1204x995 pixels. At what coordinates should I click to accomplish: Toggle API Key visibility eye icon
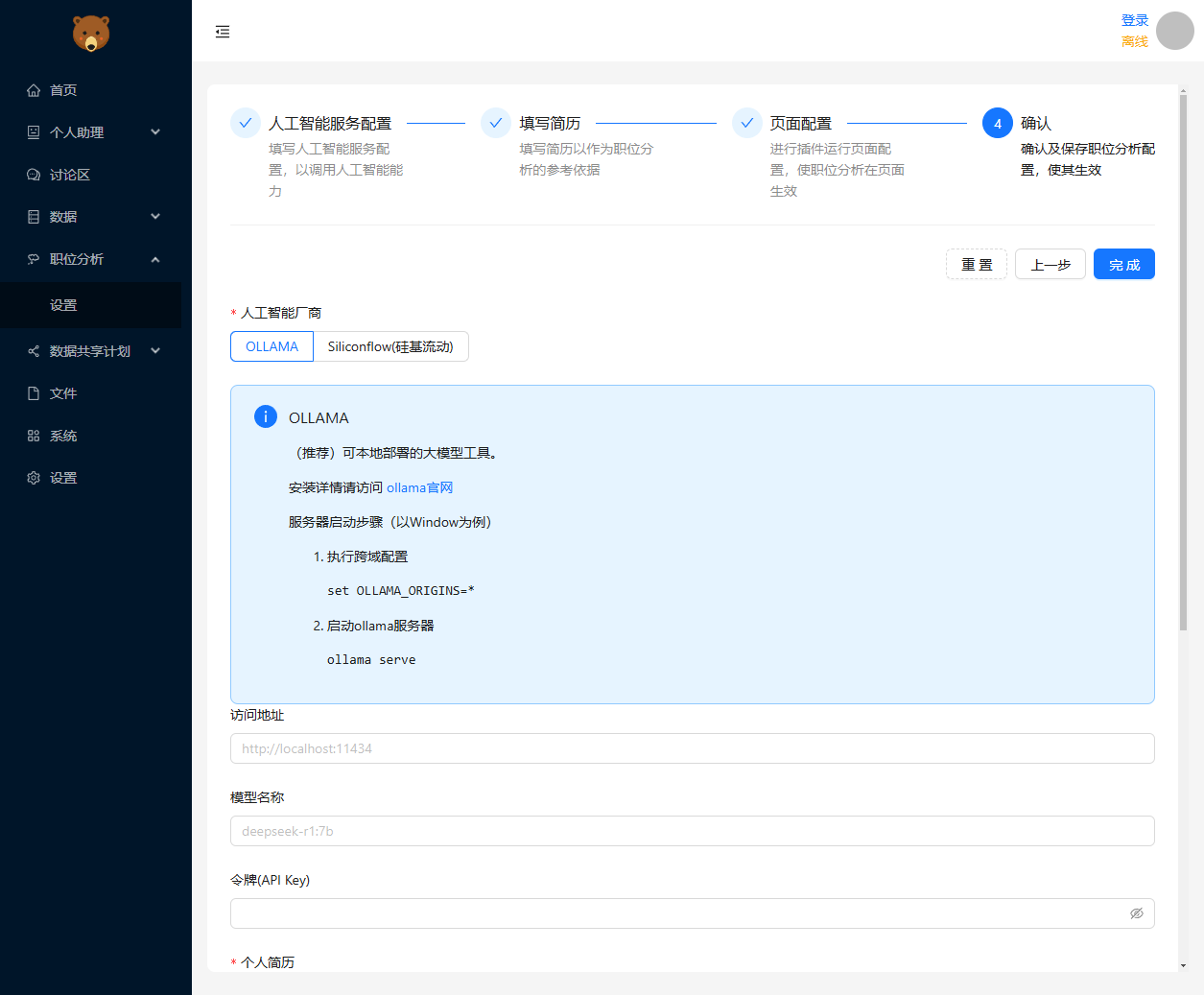[1137, 913]
